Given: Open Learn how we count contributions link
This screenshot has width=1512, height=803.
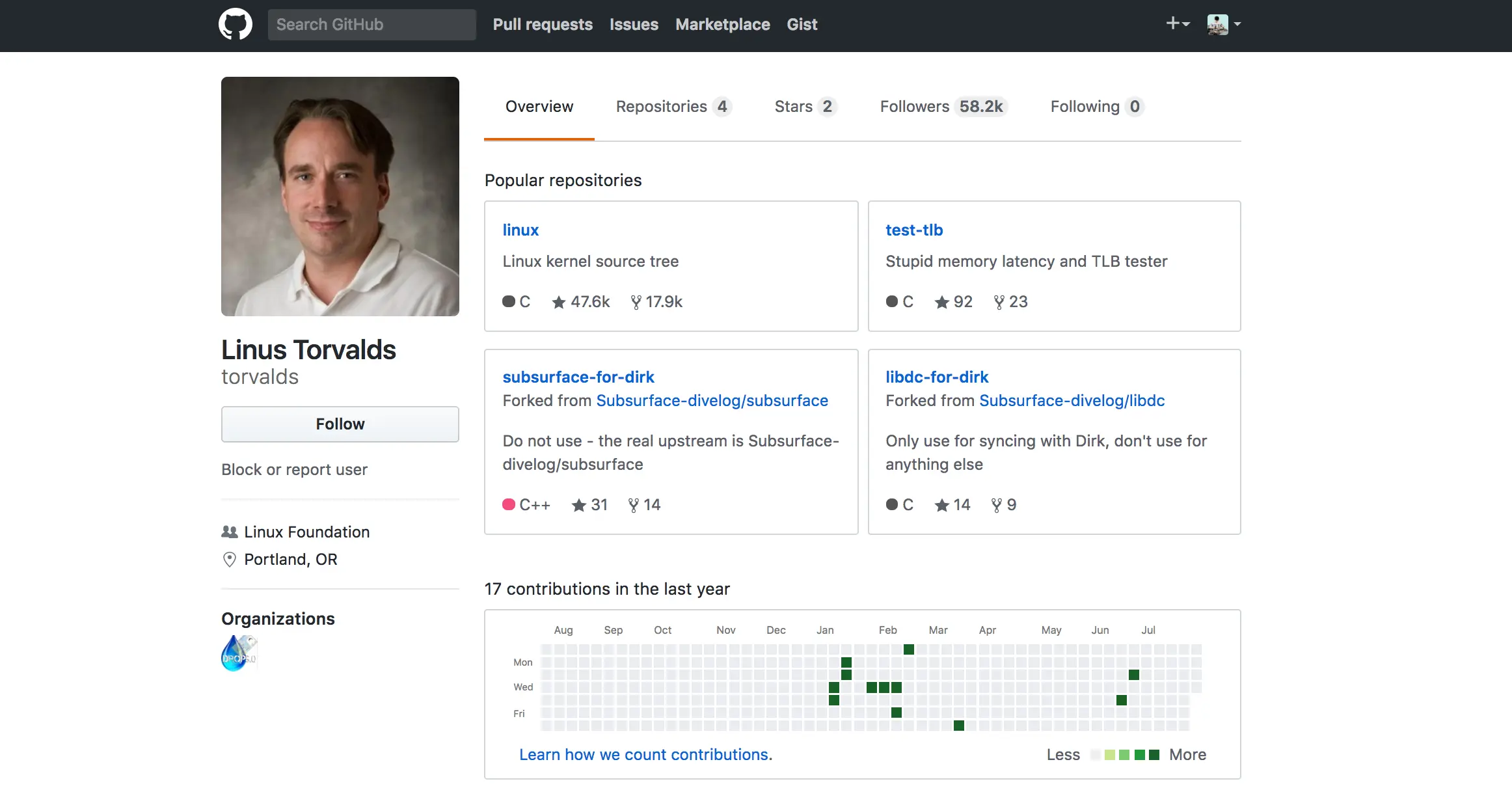Looking at the screenshot, I should click(645, 755).
